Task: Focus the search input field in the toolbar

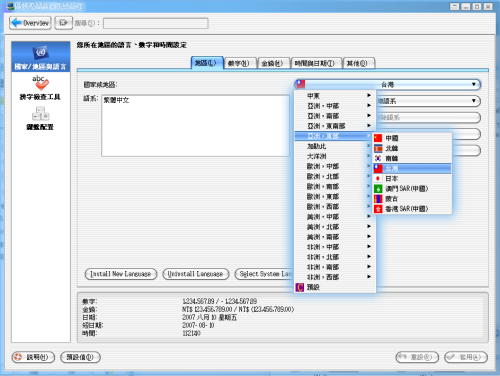Action: coord(156,23)
